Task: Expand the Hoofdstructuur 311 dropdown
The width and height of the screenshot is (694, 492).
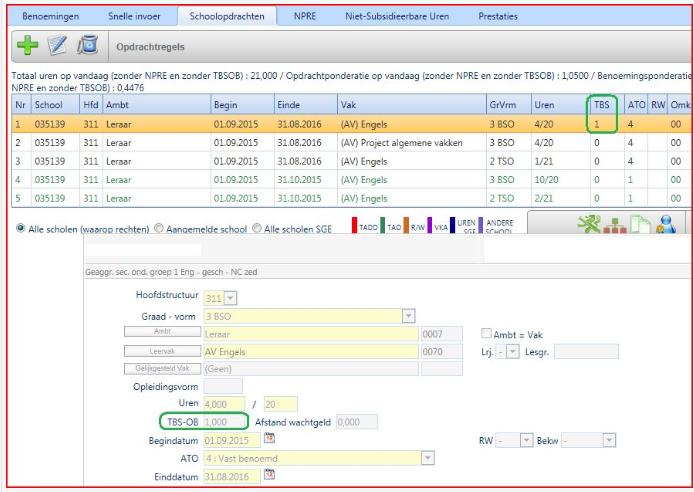Action: [230, 298]
